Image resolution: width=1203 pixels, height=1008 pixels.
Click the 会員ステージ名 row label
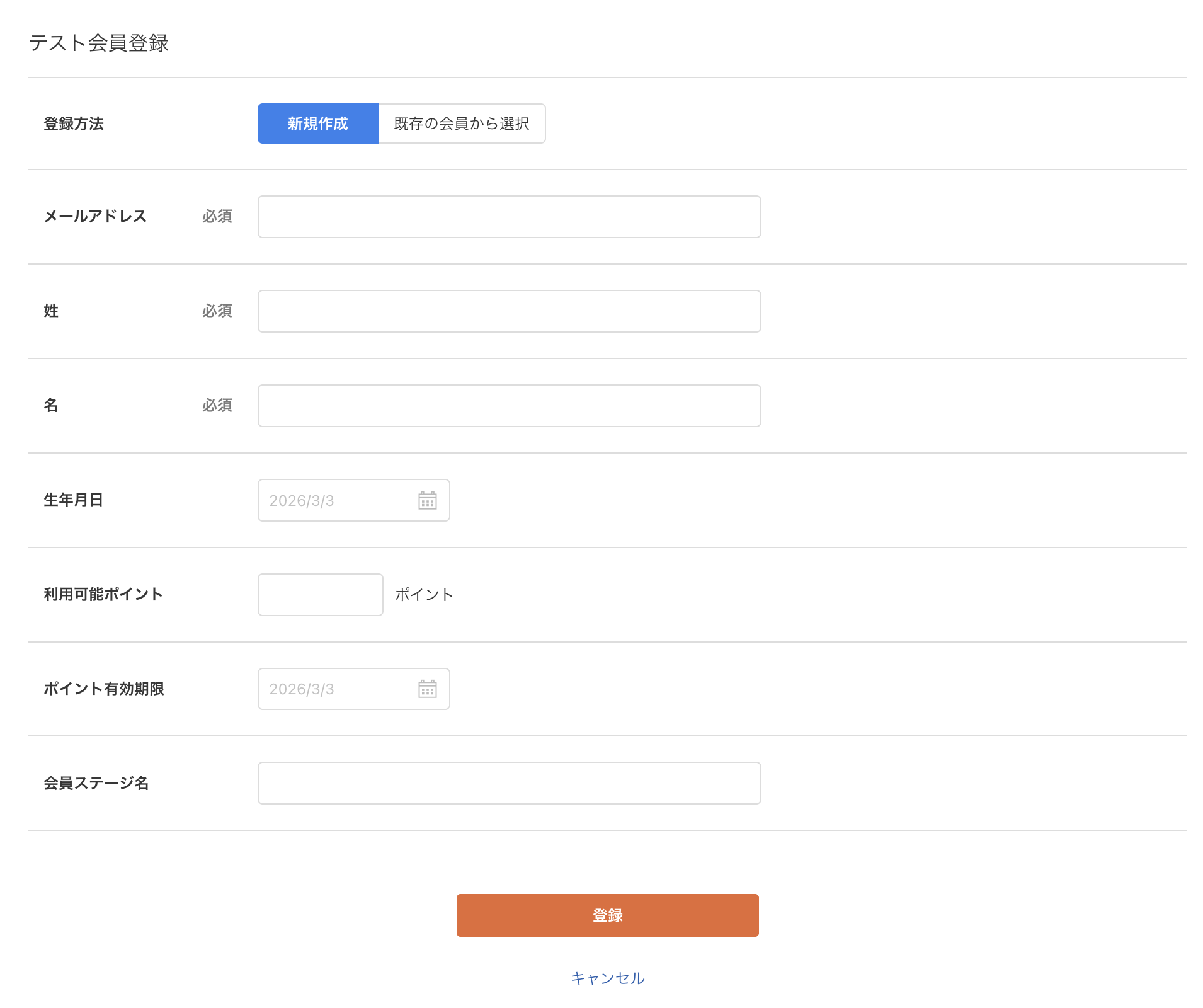pyautogui.click(x=96, y=782)
